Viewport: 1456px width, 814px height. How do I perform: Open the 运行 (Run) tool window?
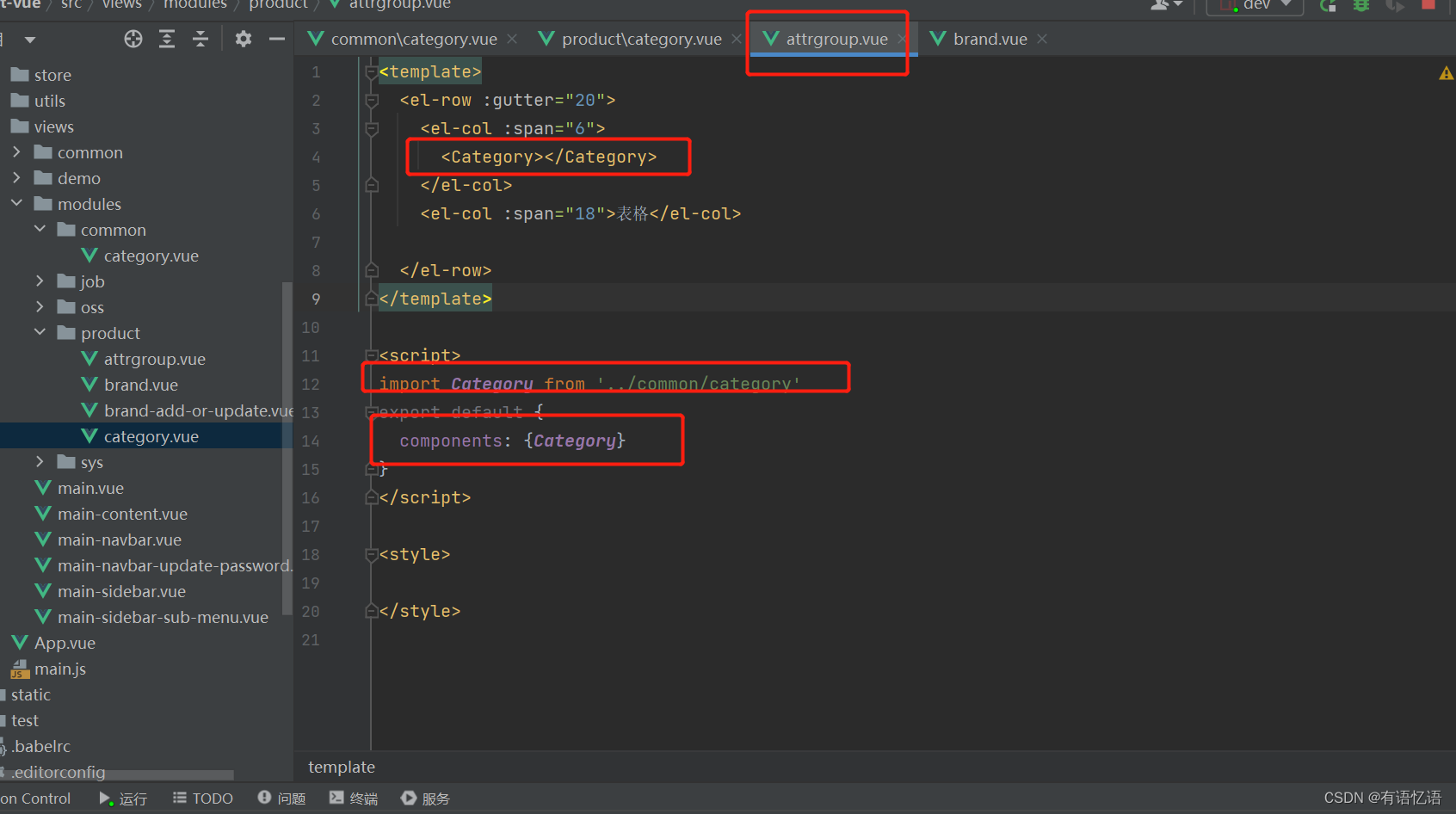click(x=124, y=799)
